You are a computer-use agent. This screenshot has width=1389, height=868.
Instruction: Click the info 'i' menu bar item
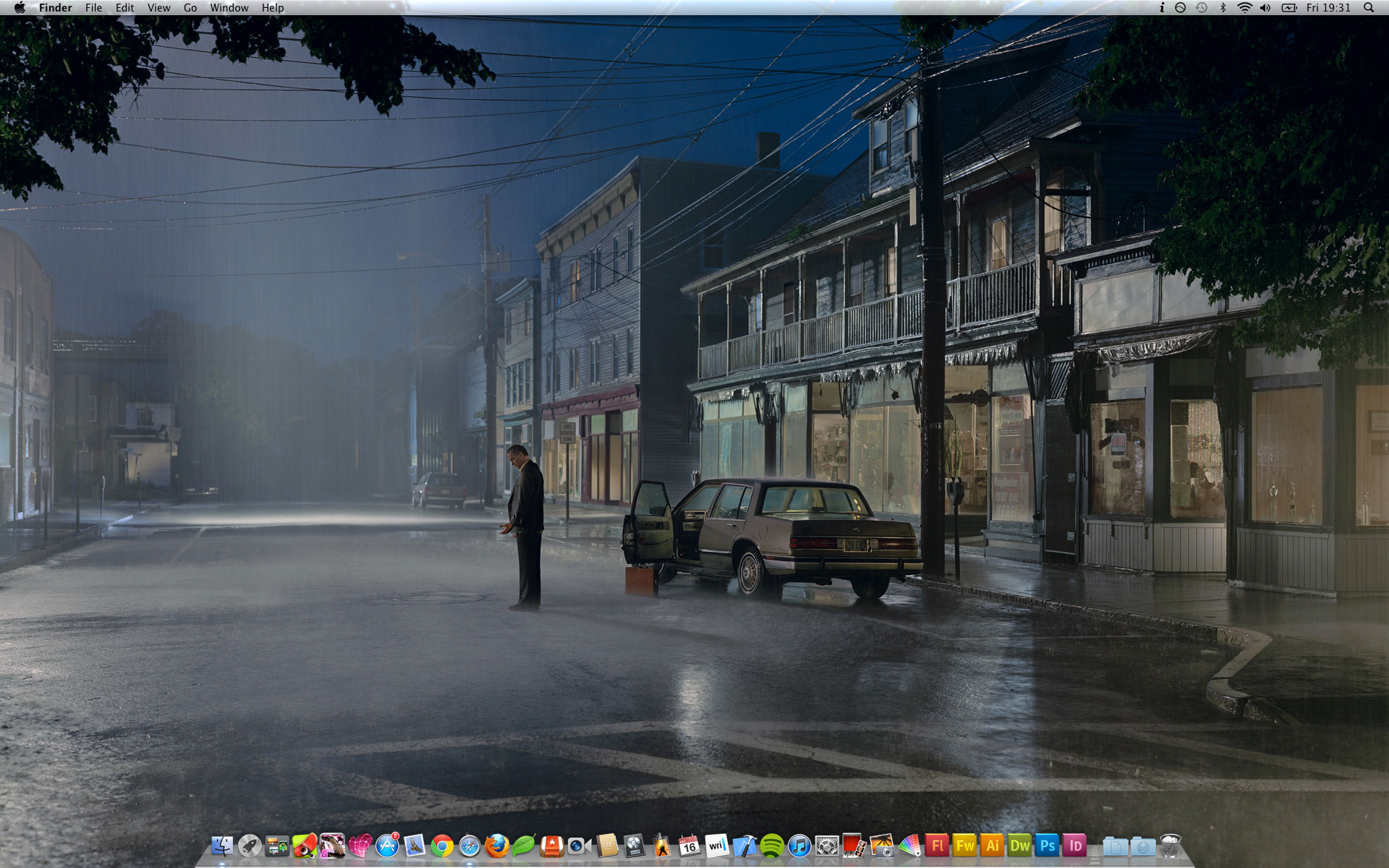pyautogui.click(x=1162, y=7)
